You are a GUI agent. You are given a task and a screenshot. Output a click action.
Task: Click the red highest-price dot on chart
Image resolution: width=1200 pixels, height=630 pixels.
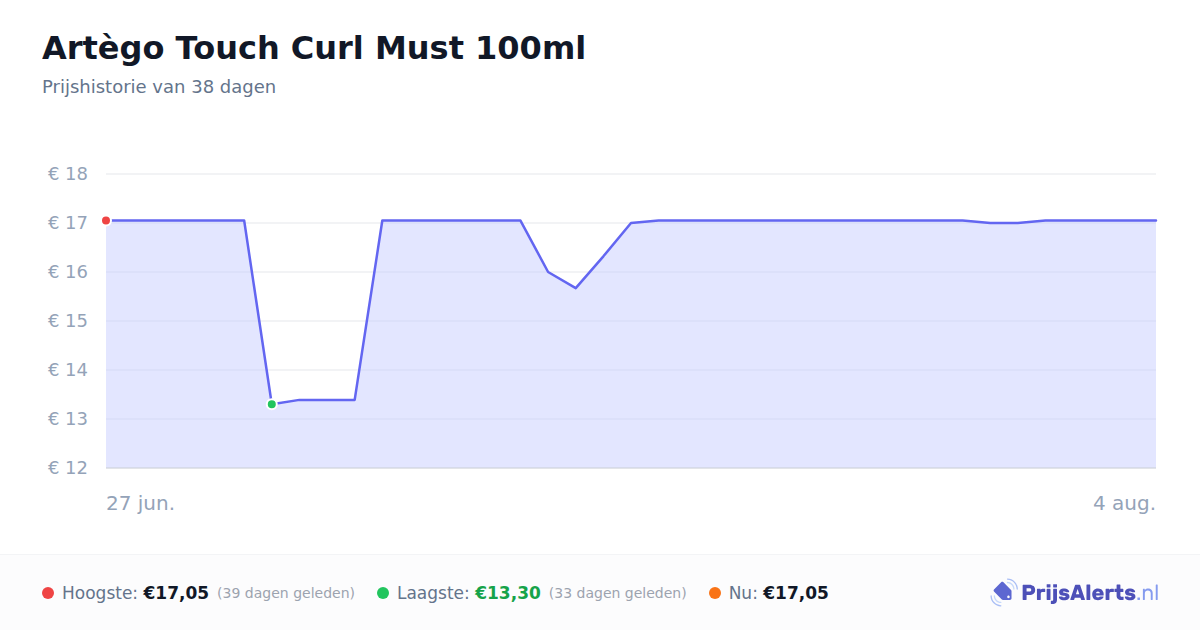(106, 220)
